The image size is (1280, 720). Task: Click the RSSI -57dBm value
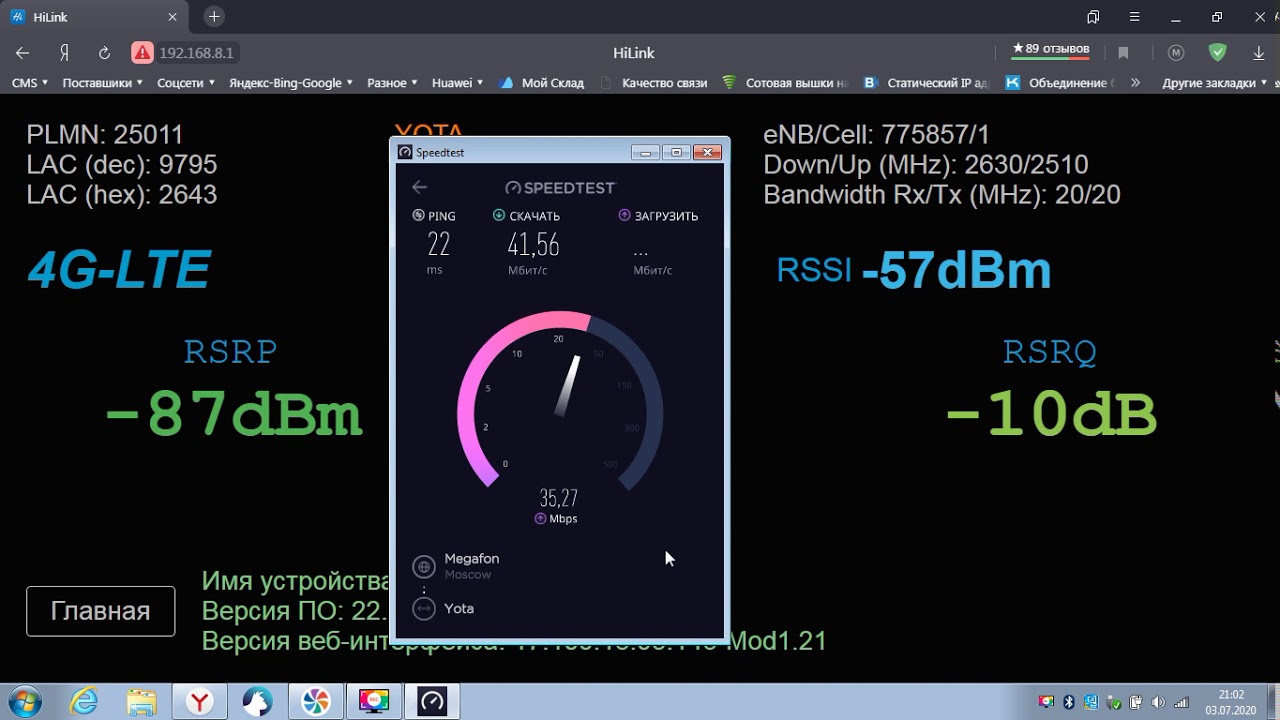tap(914, 271)
